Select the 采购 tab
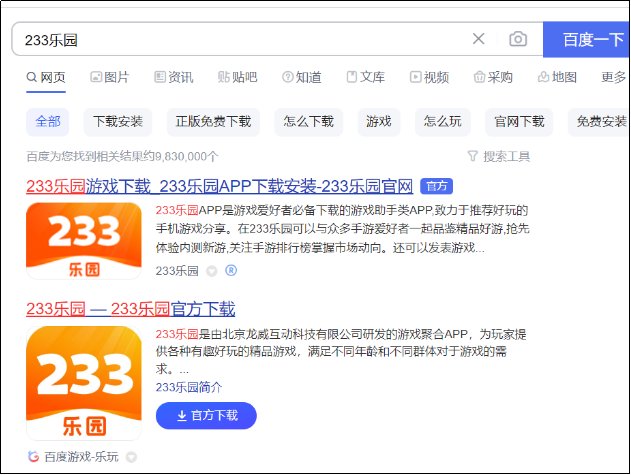Screen dimensions: 631x475 point(493,77)
